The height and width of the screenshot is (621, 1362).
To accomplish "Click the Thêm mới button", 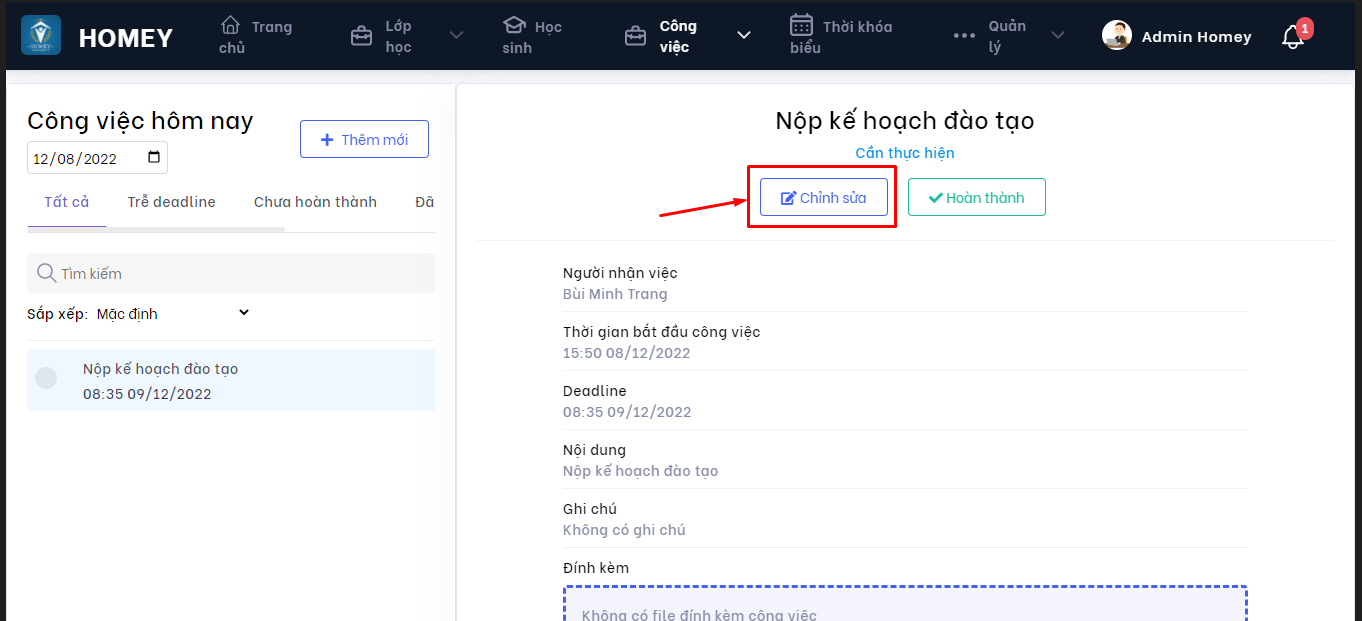I will click(x=364, y=140).
